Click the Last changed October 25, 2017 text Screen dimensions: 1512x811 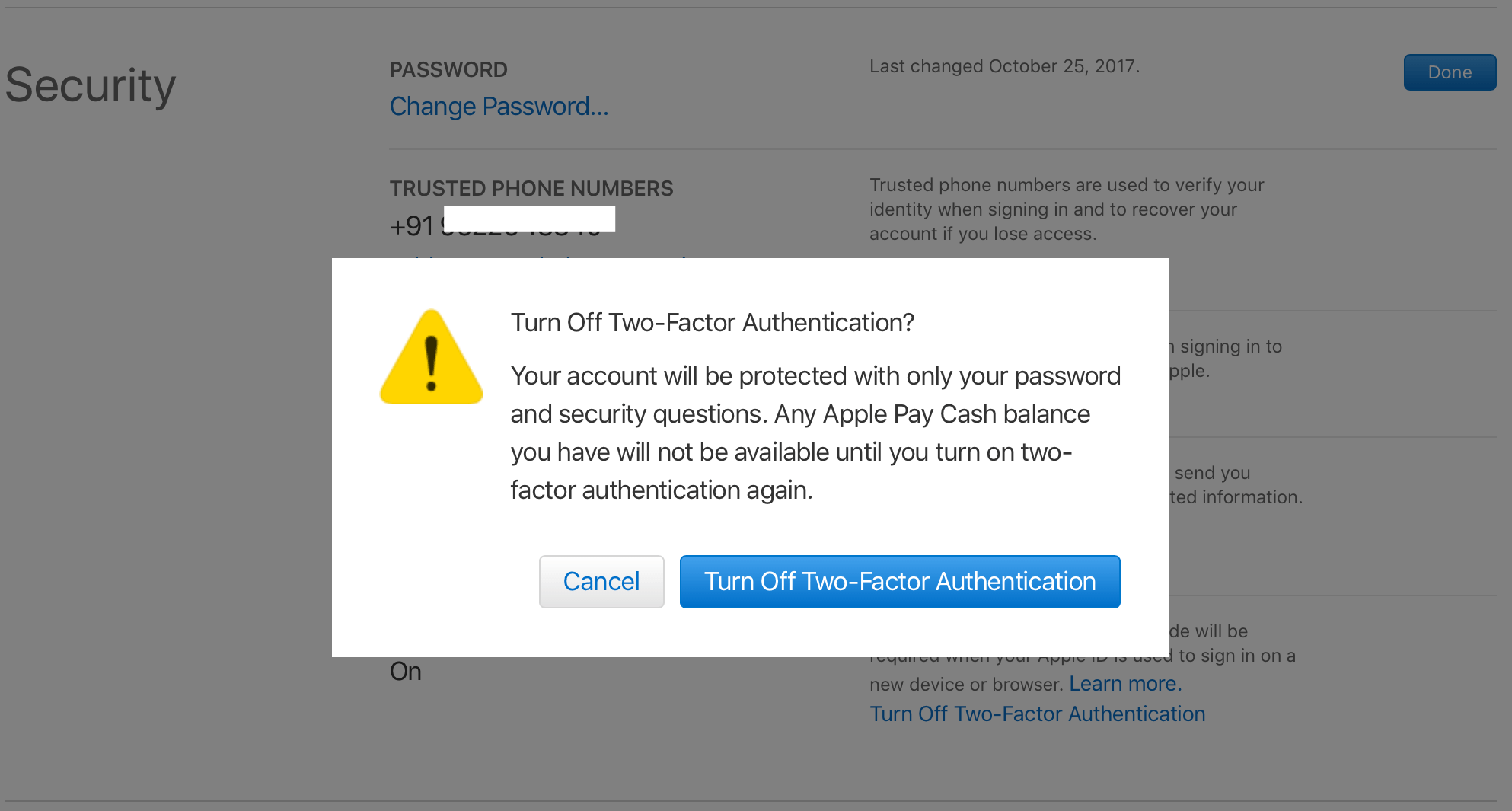click(x=1003, y=67)
